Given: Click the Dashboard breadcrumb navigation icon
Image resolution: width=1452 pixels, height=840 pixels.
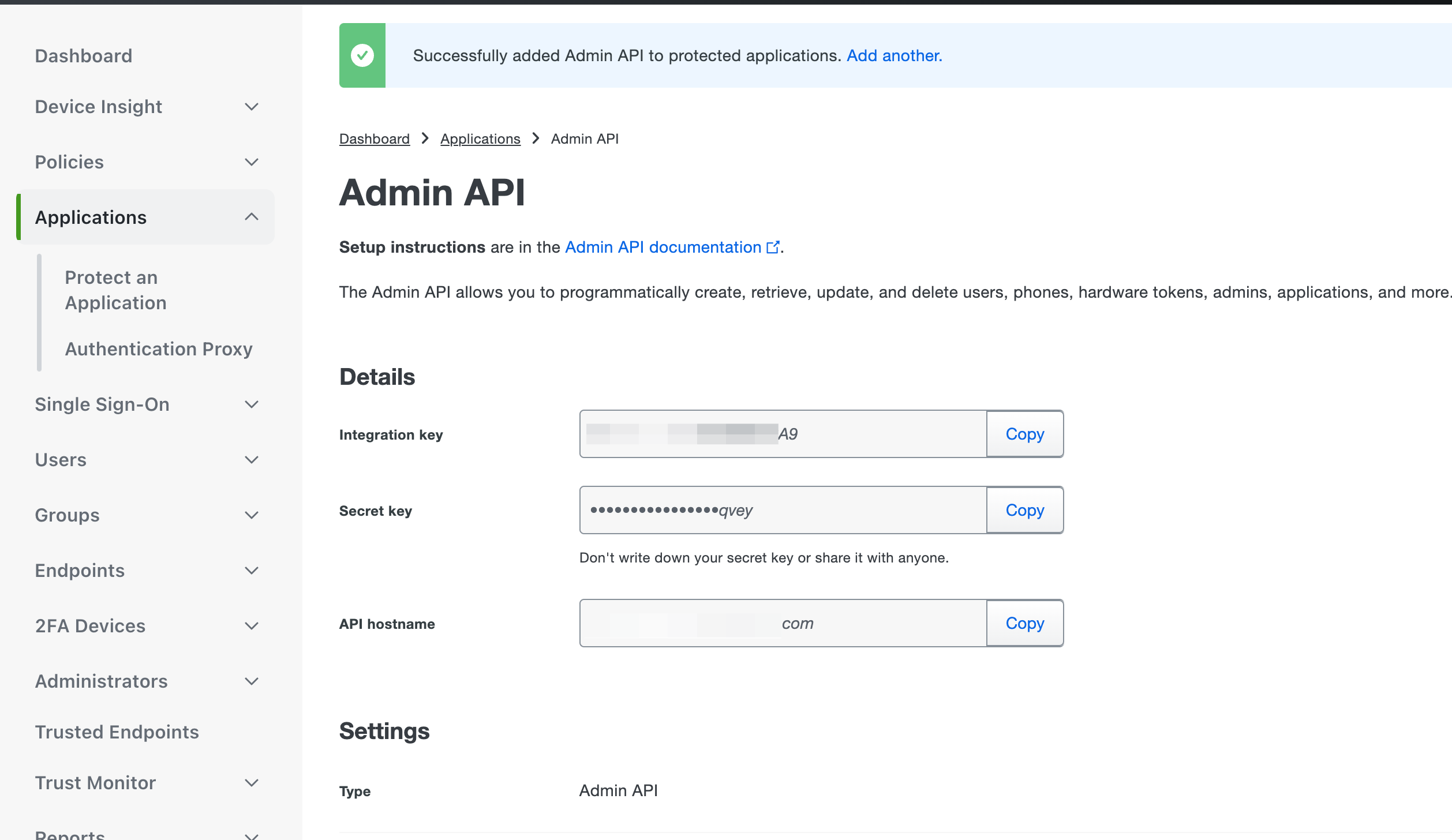Looking at the screenshot, I should [x=374, y=139].
